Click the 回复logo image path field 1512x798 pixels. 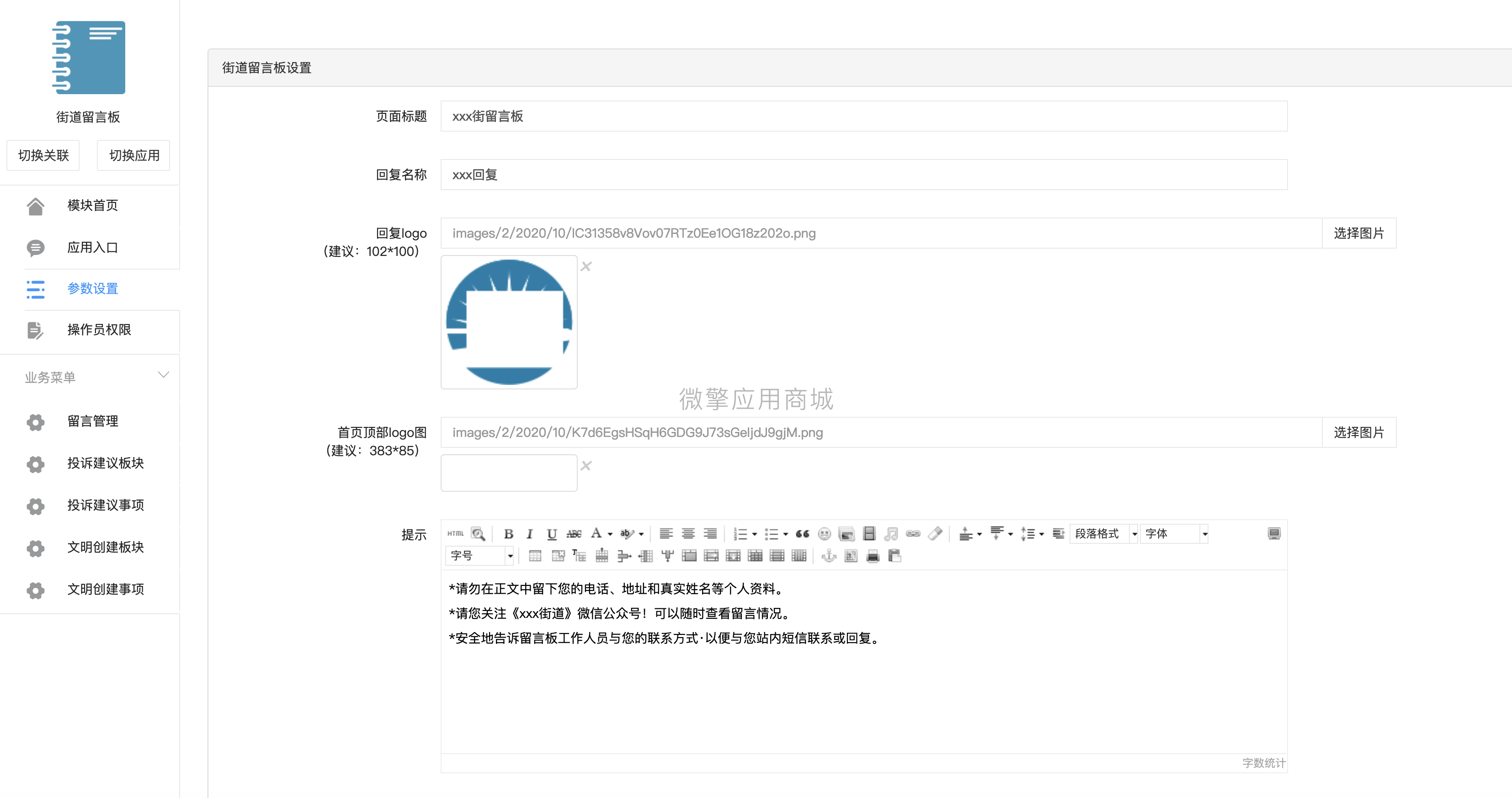pos(882,234)
